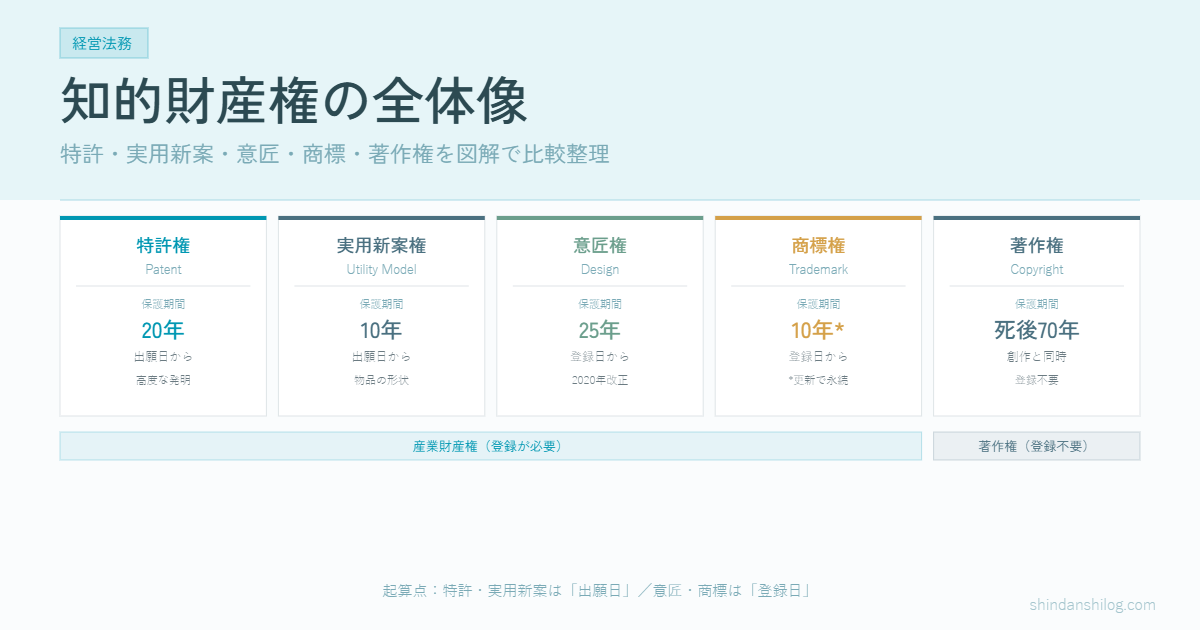Select the Utility Model English label

(381, 270)
